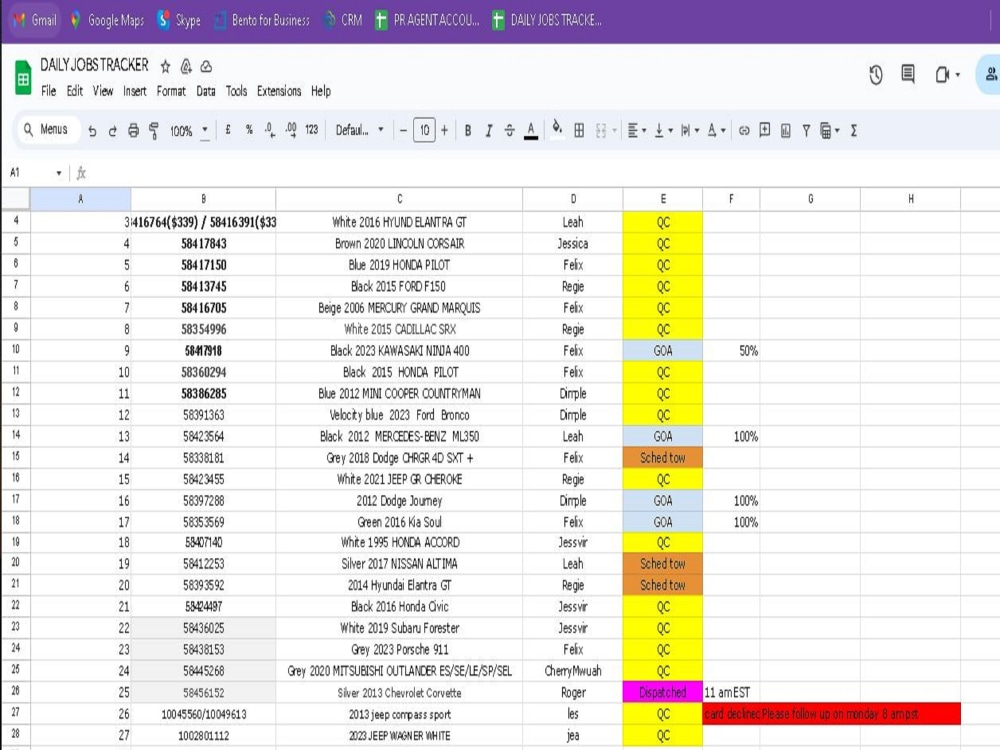1000x750 pixels.
Task: Click the merge cells icon
Action: (601, 131)
